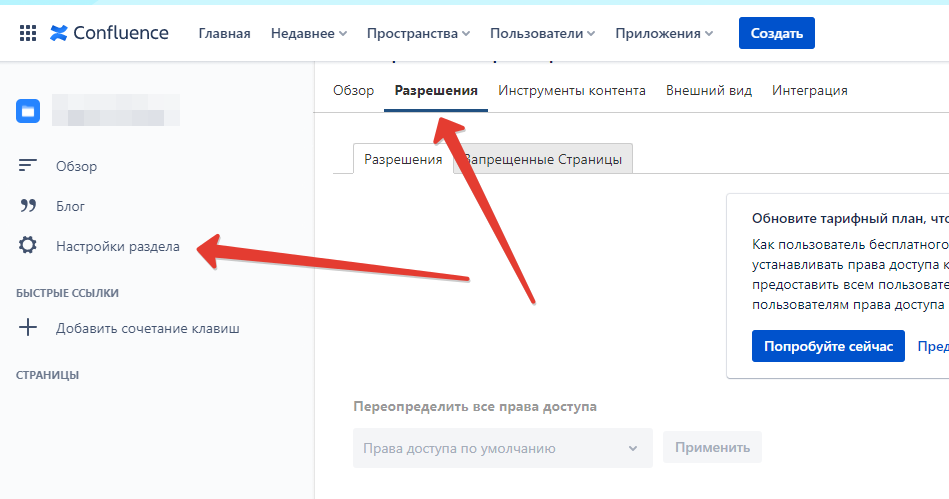Switch to Внешний вид tab

pyautogui.click(x=709, y=90)
